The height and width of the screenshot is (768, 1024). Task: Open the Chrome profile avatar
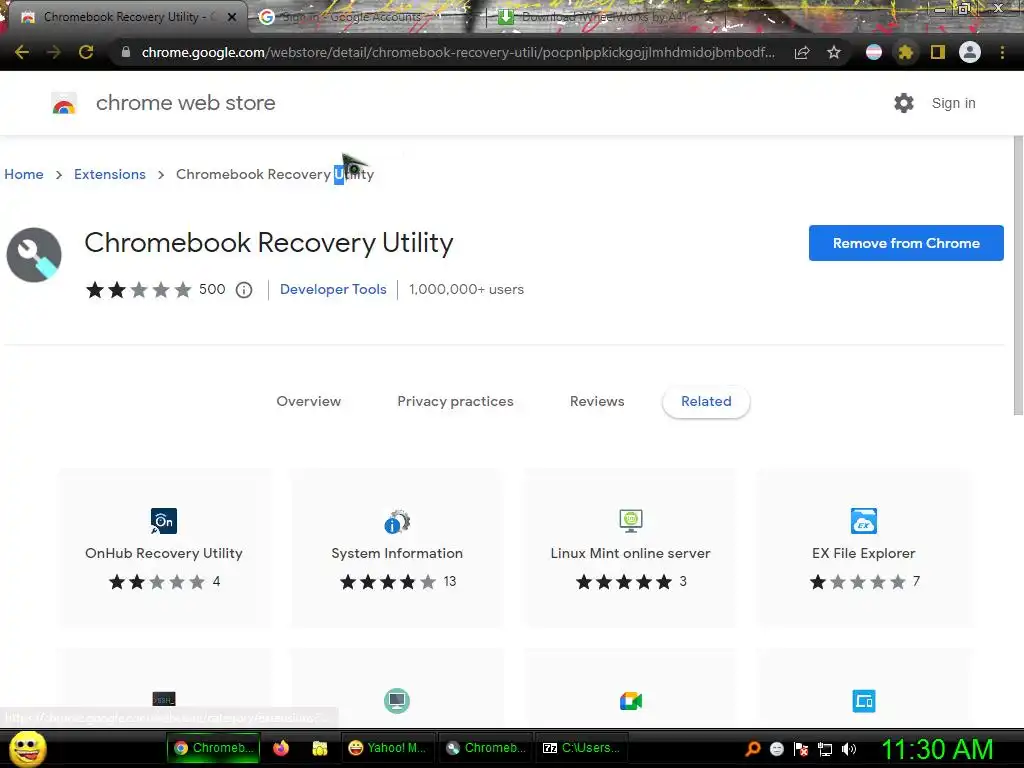(970, 52)
